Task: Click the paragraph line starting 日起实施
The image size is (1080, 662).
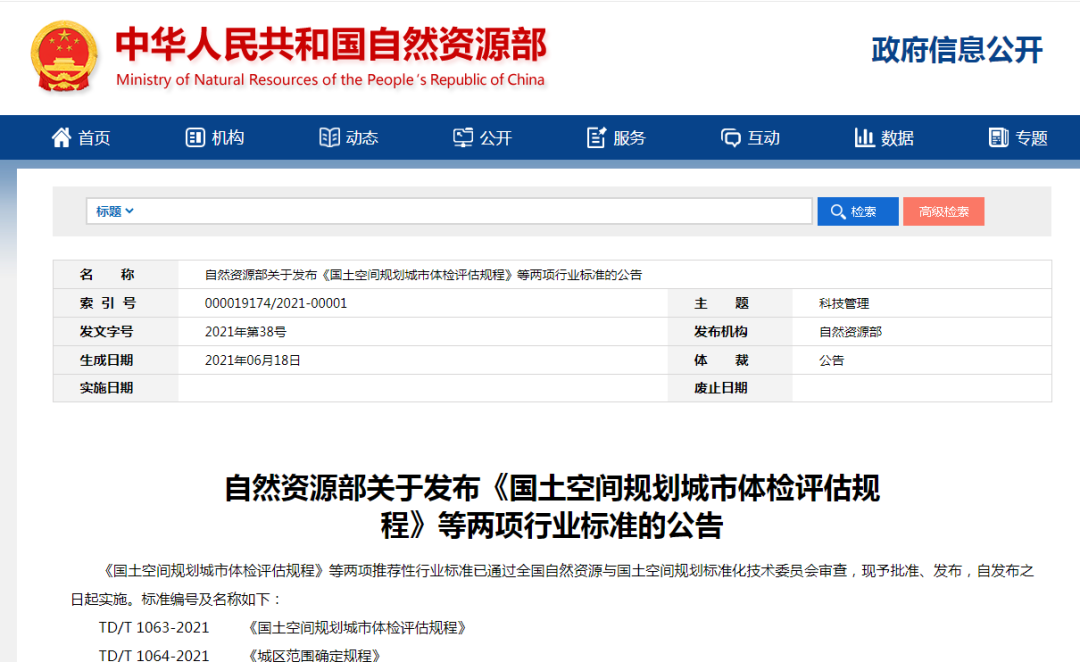Action: tap(176, 599)
